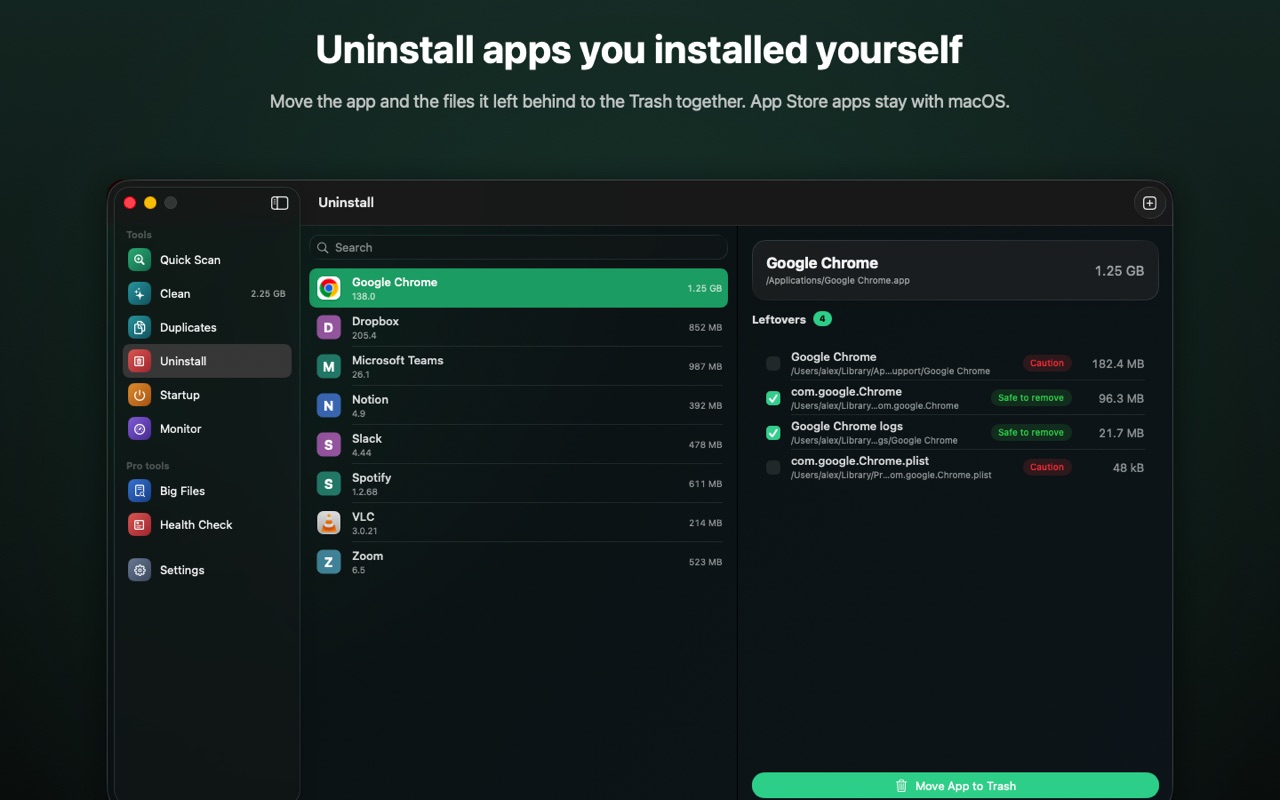Screen dimensions: 1280x800
Task: Click the 852 MB Dropbox size
Action: tap(705, 328)
